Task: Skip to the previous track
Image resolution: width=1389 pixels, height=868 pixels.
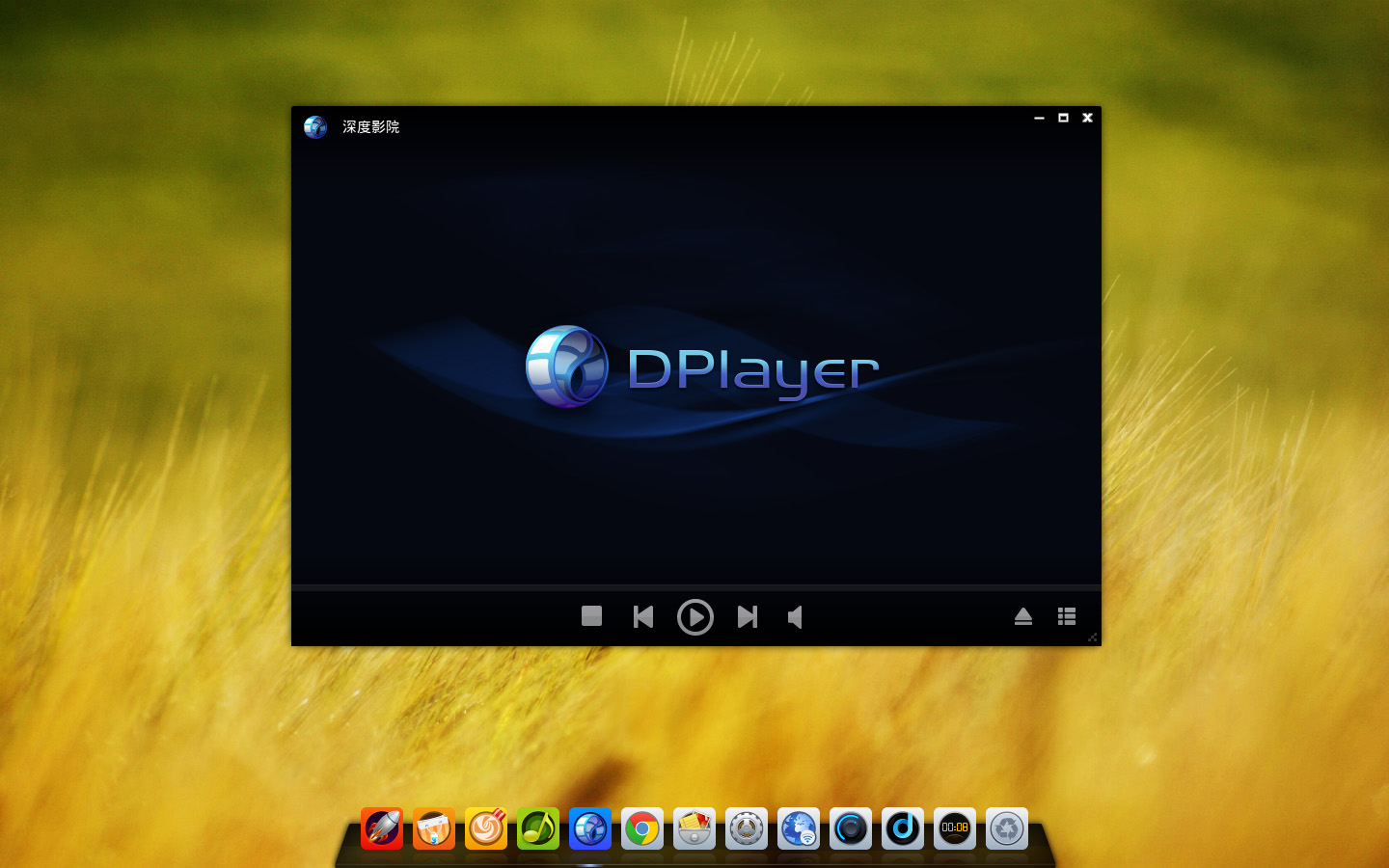Action: 643,616
